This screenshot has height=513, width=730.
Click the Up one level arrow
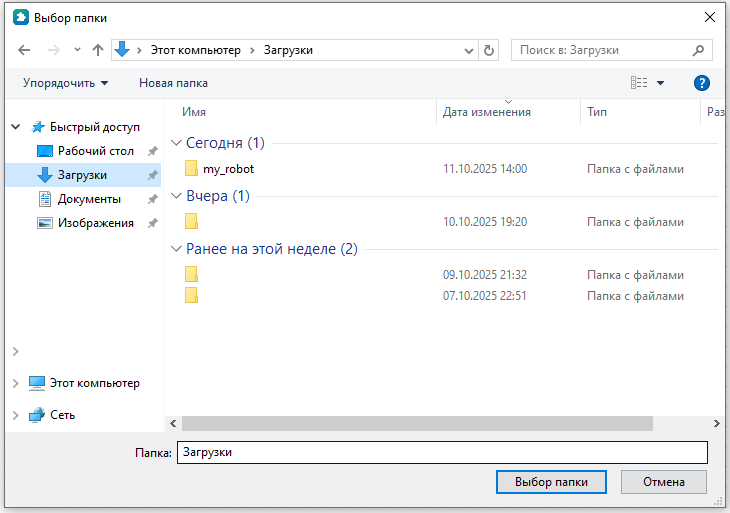click(98, 50)
